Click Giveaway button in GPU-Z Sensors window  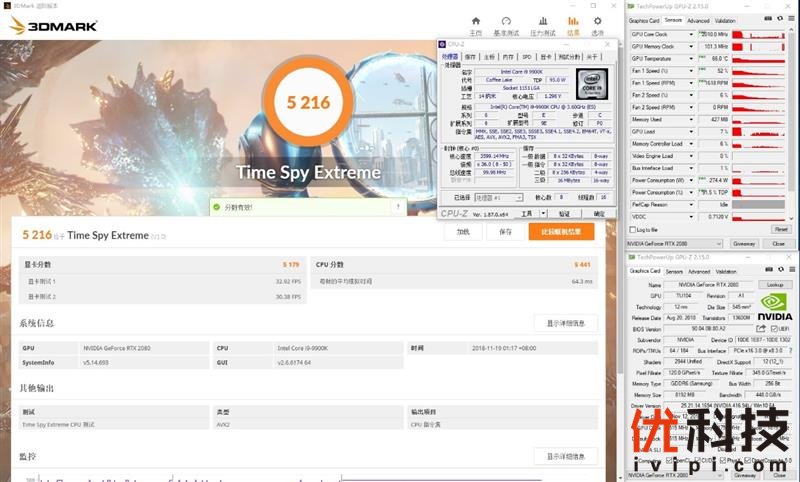(x=744, y=244)
